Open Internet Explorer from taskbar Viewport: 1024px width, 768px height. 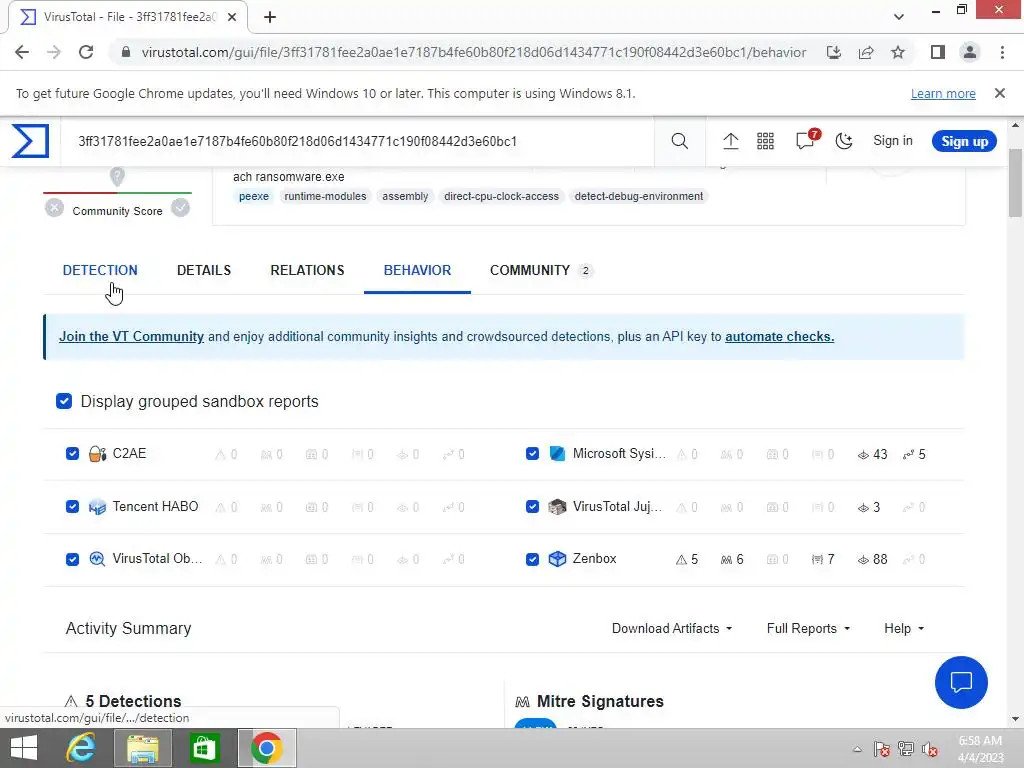[x=81, y=748]
